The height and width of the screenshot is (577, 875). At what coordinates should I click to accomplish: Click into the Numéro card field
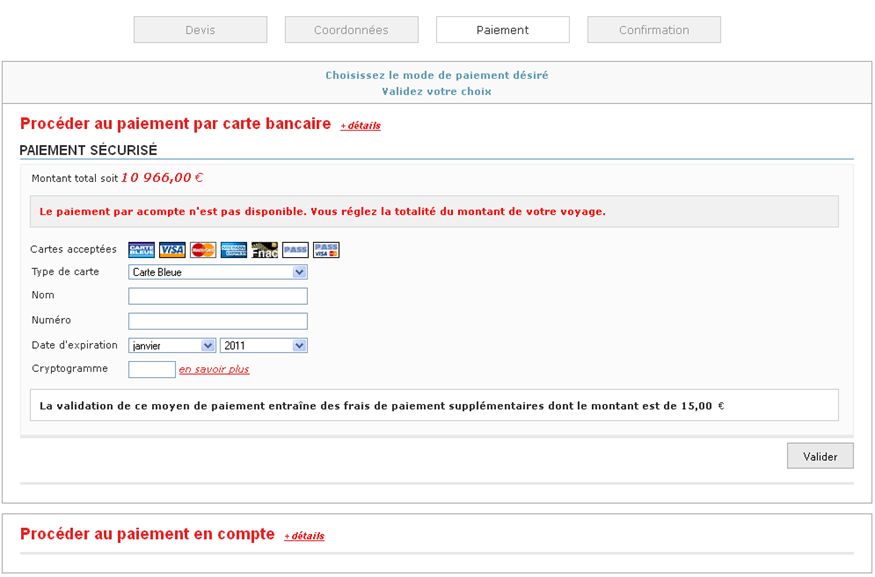tap(217, 321)
